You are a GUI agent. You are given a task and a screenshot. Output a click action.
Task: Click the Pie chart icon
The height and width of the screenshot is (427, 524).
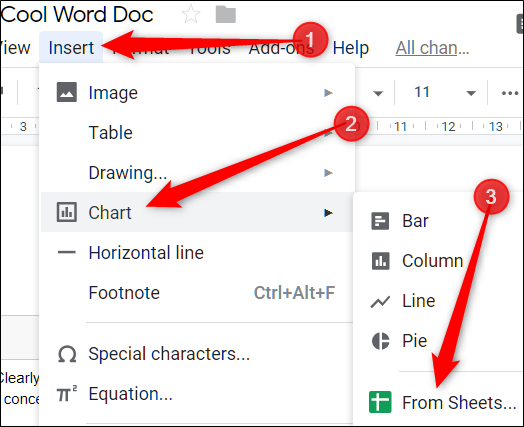[380, 341]
